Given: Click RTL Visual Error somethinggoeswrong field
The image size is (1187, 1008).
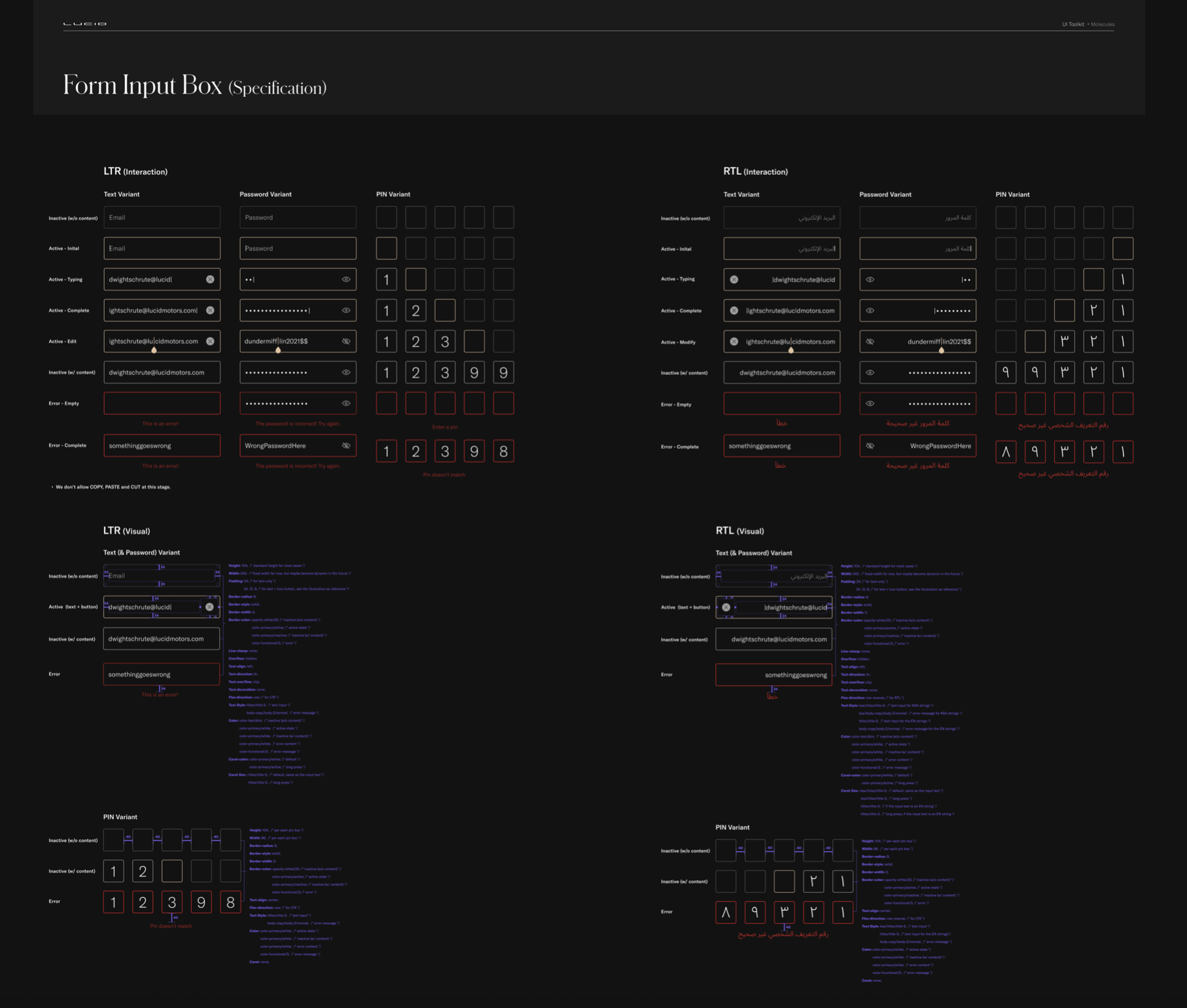Looking at the screenshot, I should 774,675.
